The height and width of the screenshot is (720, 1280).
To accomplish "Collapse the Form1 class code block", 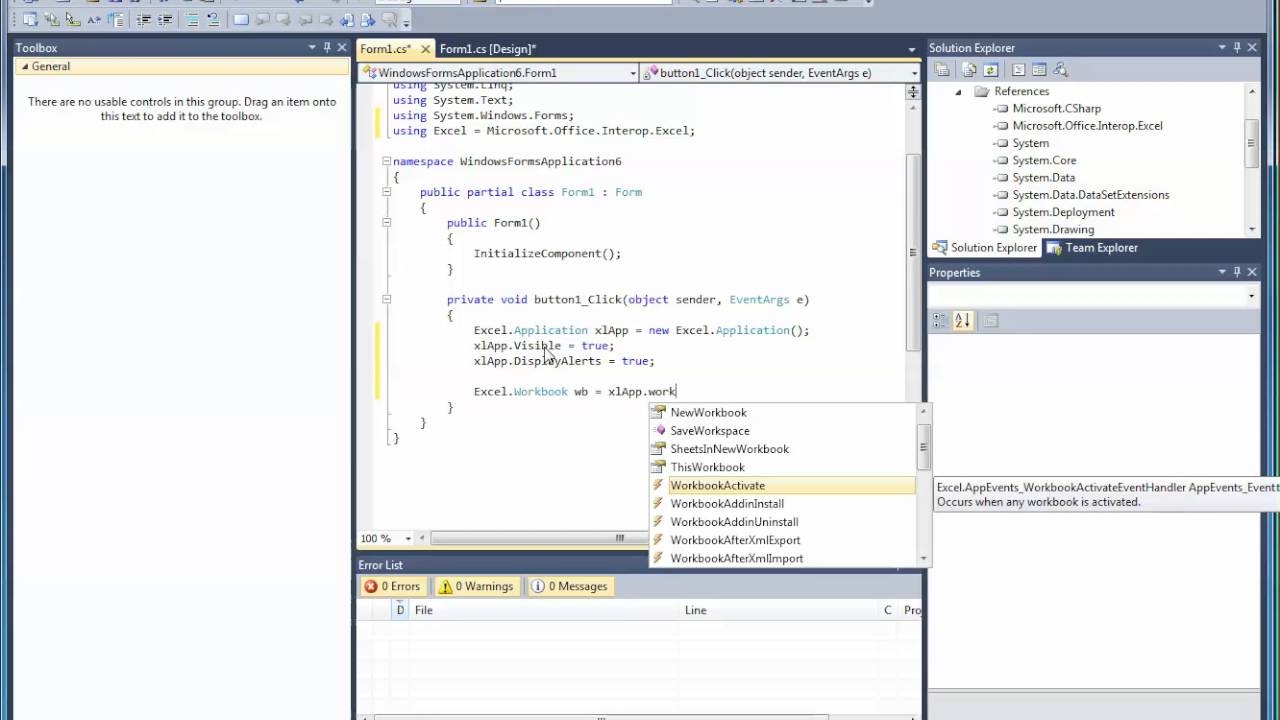I will [386, 192].
